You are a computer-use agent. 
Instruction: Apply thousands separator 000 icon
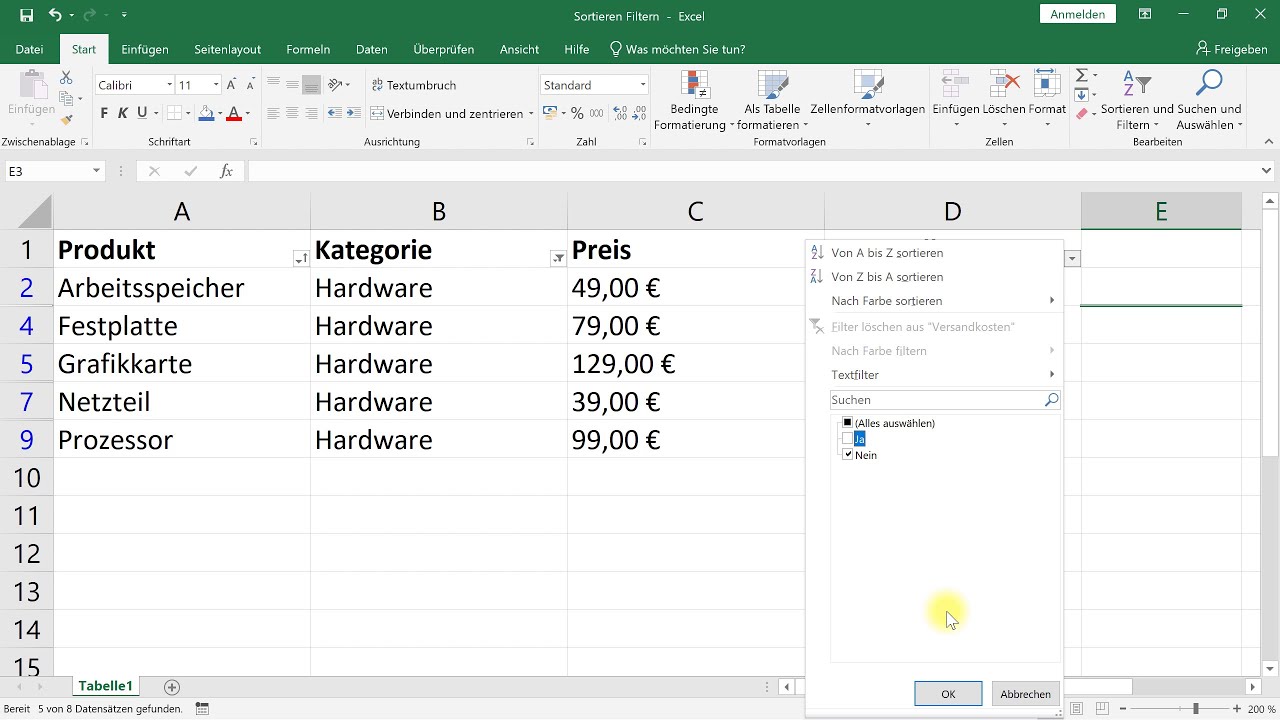point(596,113)
